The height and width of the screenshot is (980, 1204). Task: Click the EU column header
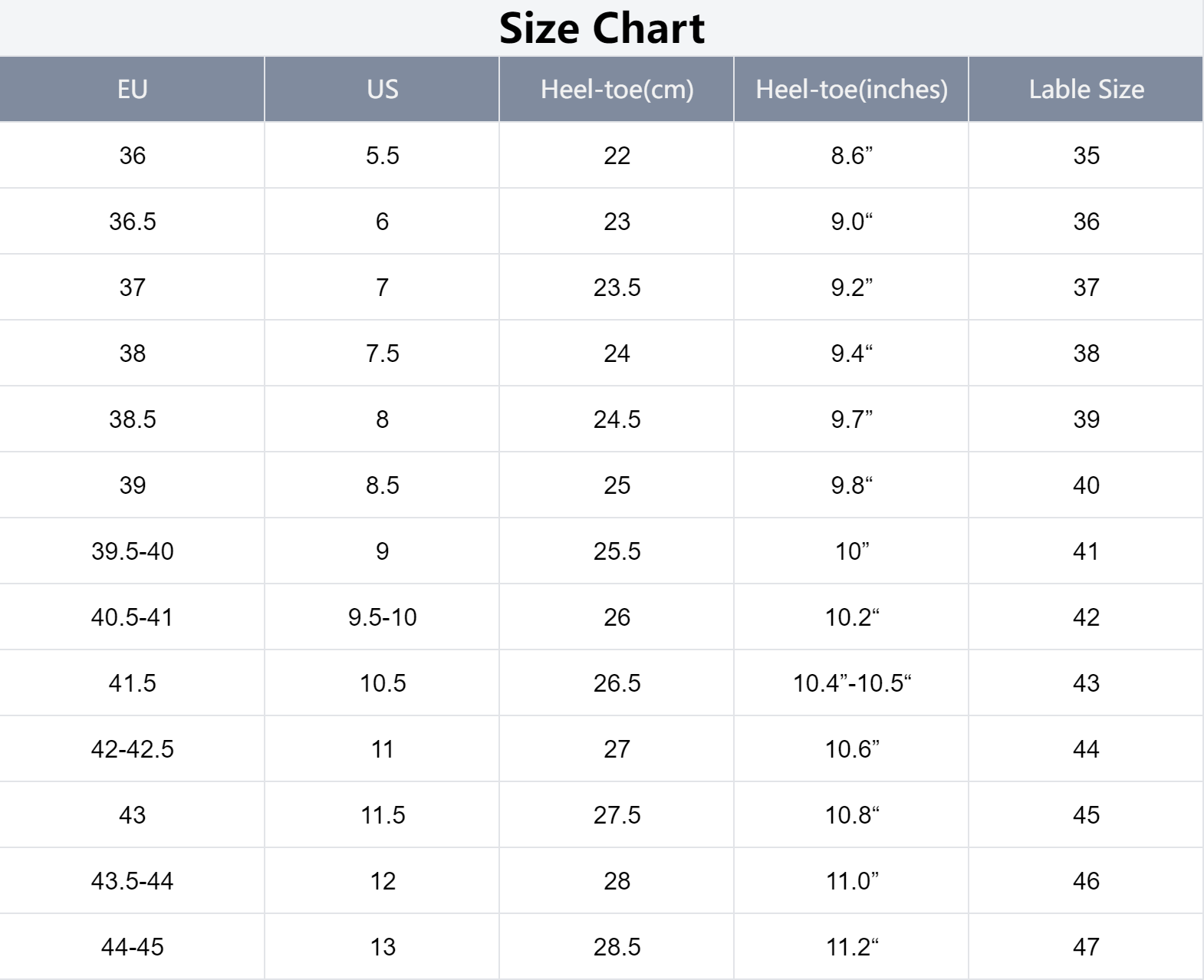tap(132, 89)
